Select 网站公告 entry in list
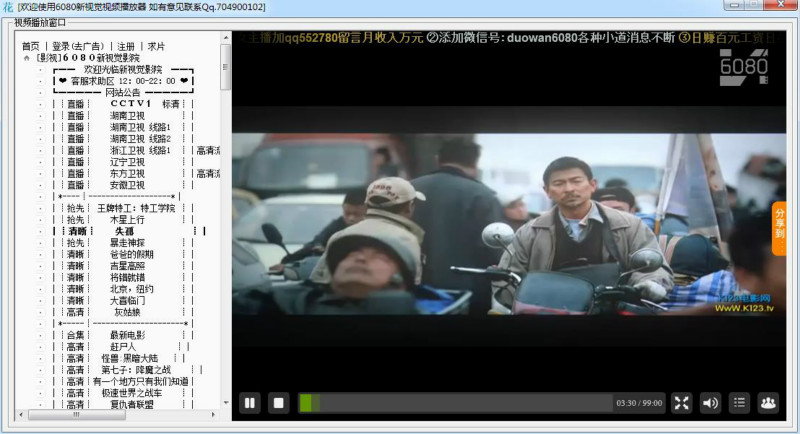This screenshot has height=434, width=800. pyautogui.click(x=123, y=92)
